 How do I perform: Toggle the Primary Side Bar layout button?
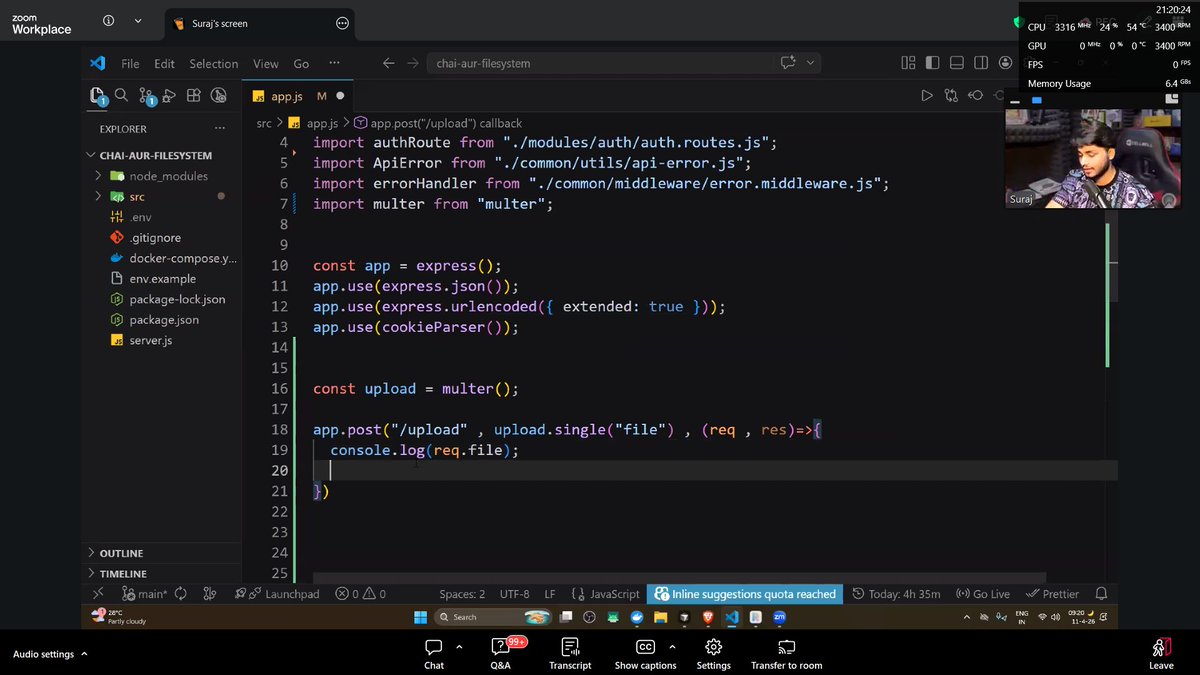coord(932,63)
